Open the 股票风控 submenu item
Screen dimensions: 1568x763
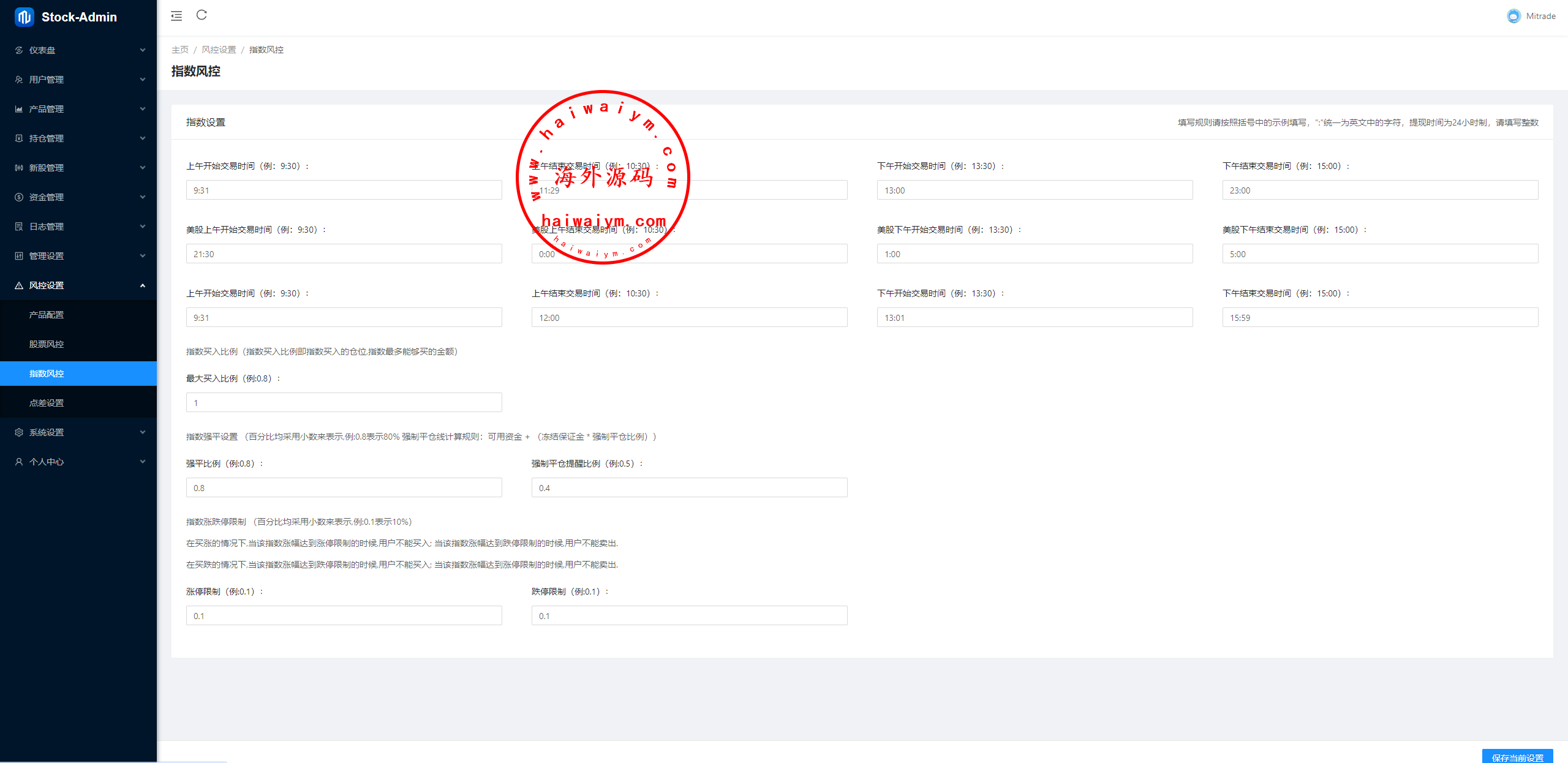(x=47, y=344)
